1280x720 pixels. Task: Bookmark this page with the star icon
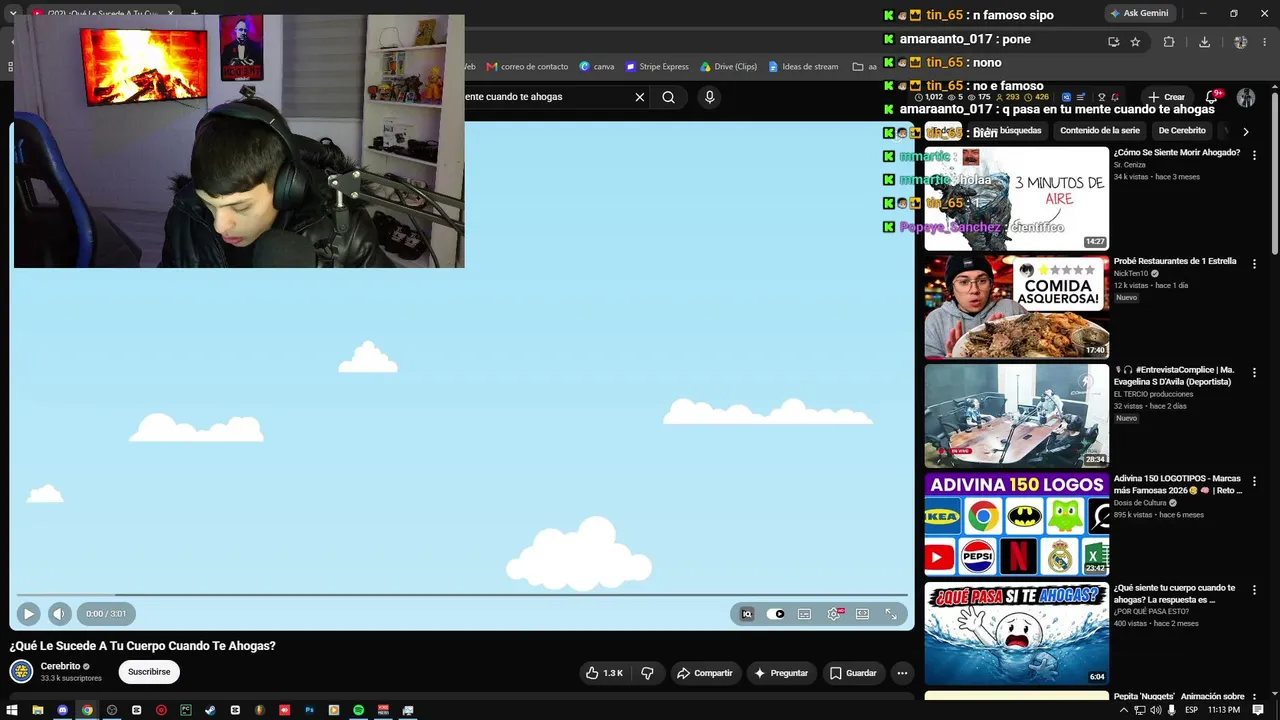(1136, 42)
